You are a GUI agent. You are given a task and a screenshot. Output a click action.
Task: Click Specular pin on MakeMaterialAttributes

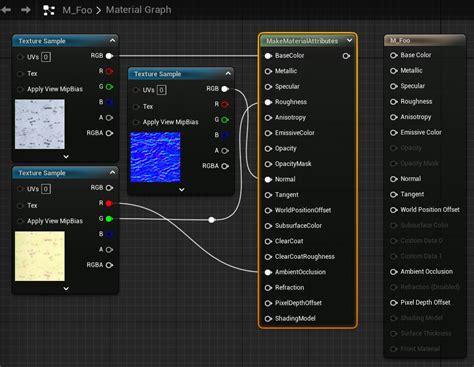[x=268, y=87]
